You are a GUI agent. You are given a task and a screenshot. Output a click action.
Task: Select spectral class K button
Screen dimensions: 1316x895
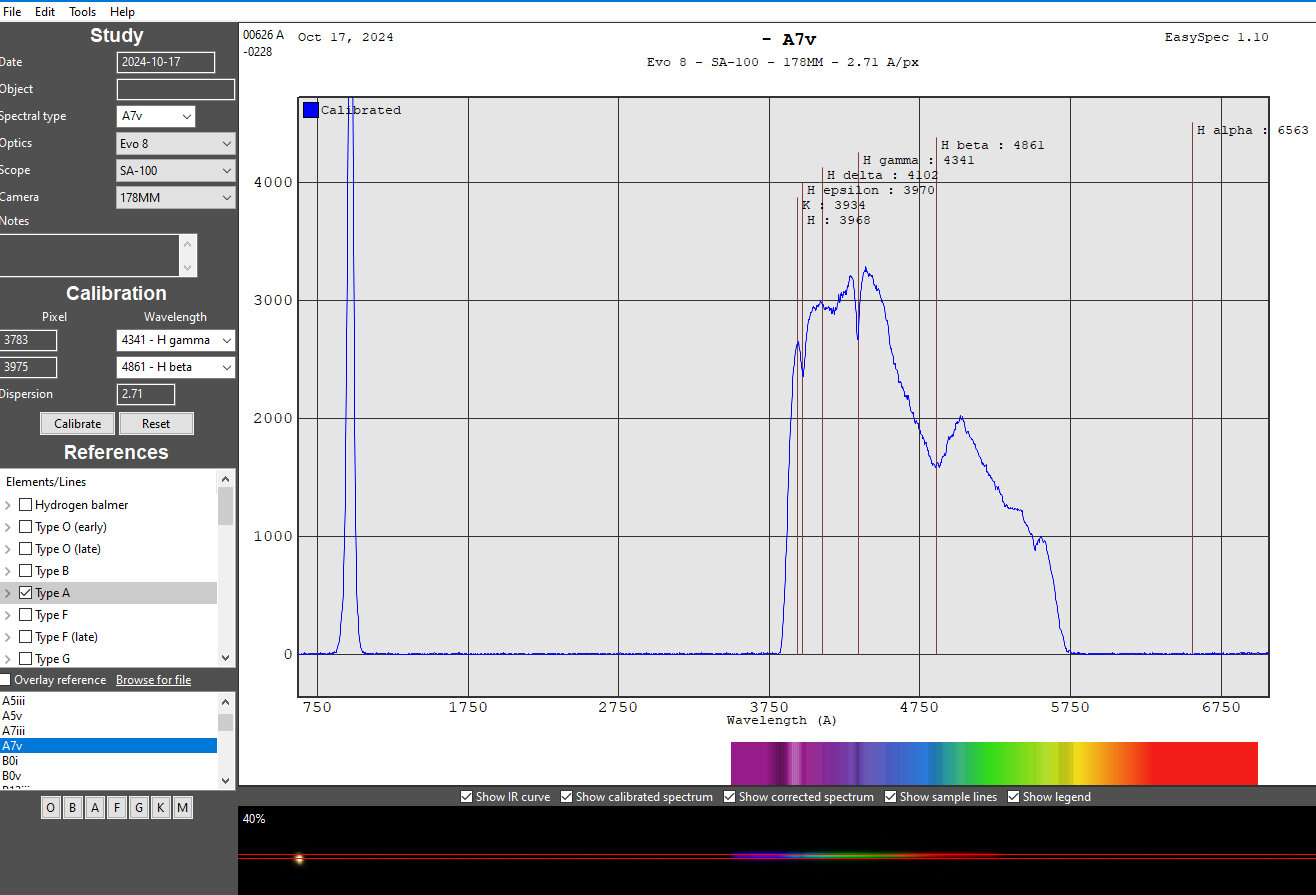pos(161,808)
